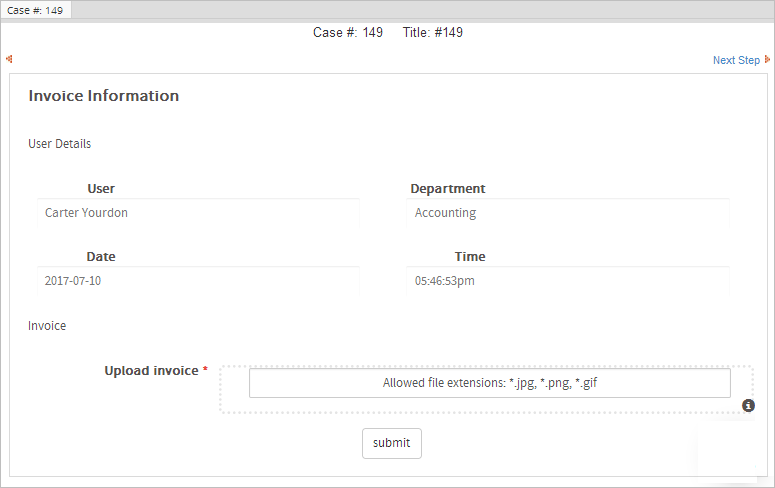Screen dimensions: 775x488
Task: Click the User Details section label
Action: (60, 144)
